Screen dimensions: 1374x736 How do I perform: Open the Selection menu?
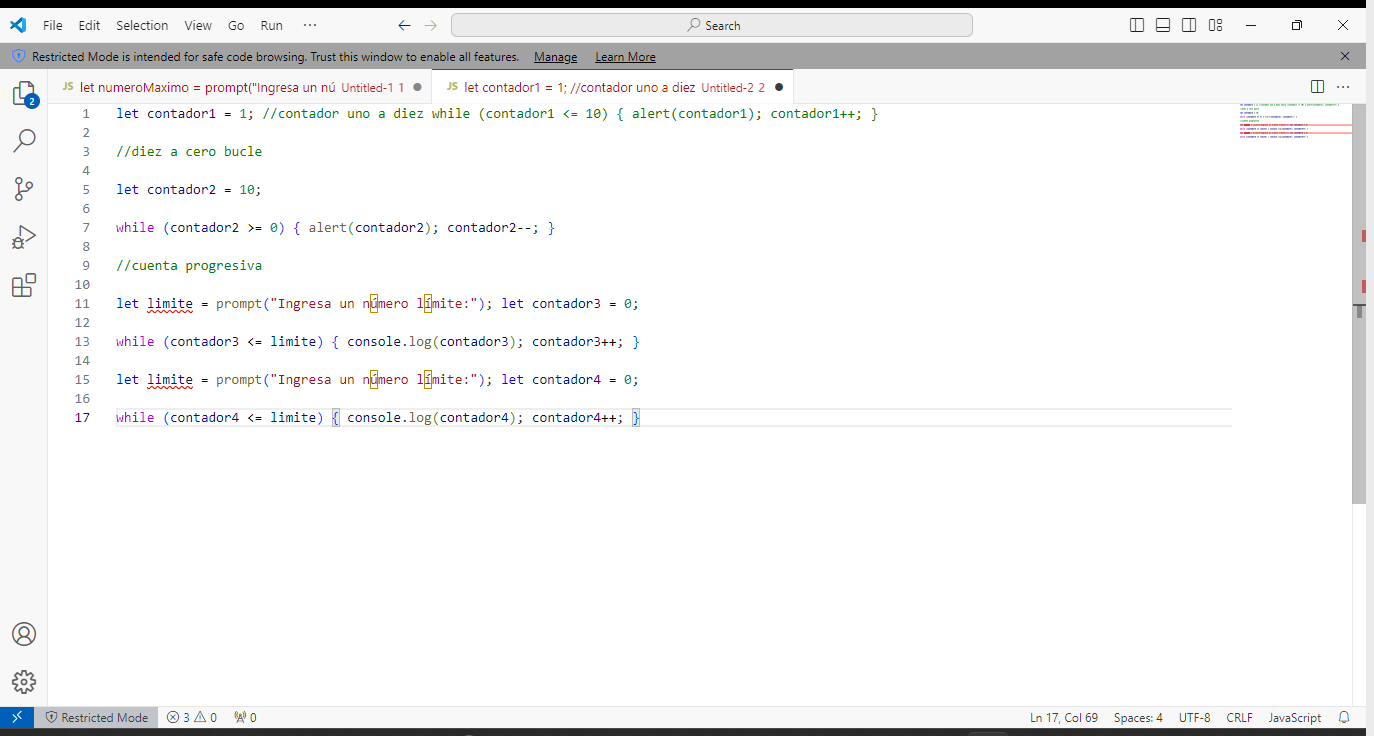(x=142, y=25)
